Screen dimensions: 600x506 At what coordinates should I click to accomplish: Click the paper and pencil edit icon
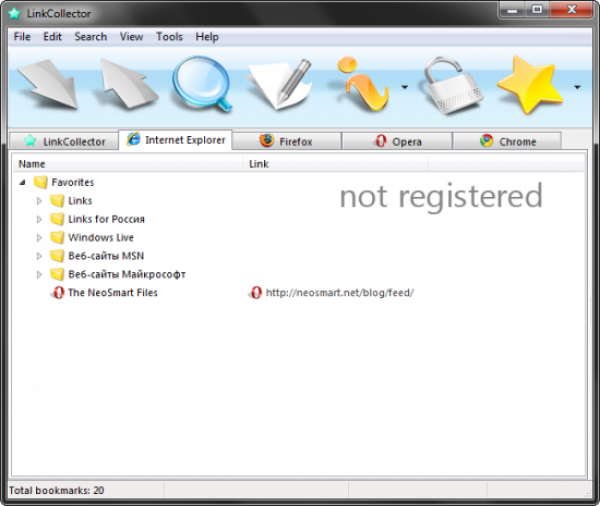click(x=280, y=84)
